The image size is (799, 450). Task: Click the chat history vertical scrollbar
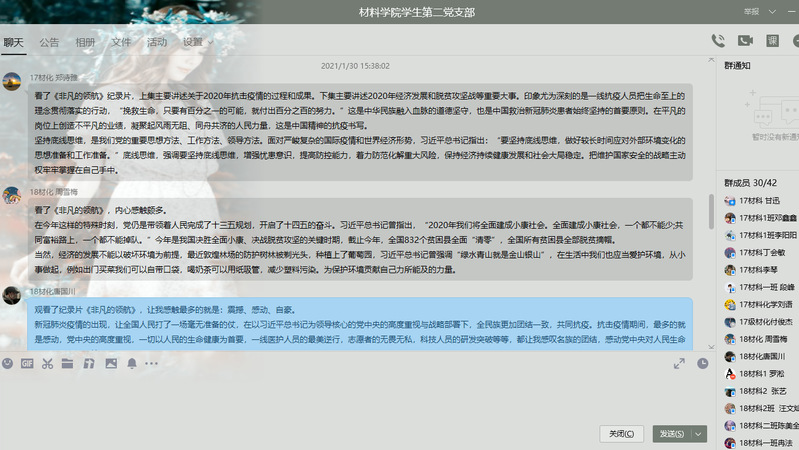tap(710, 210)
